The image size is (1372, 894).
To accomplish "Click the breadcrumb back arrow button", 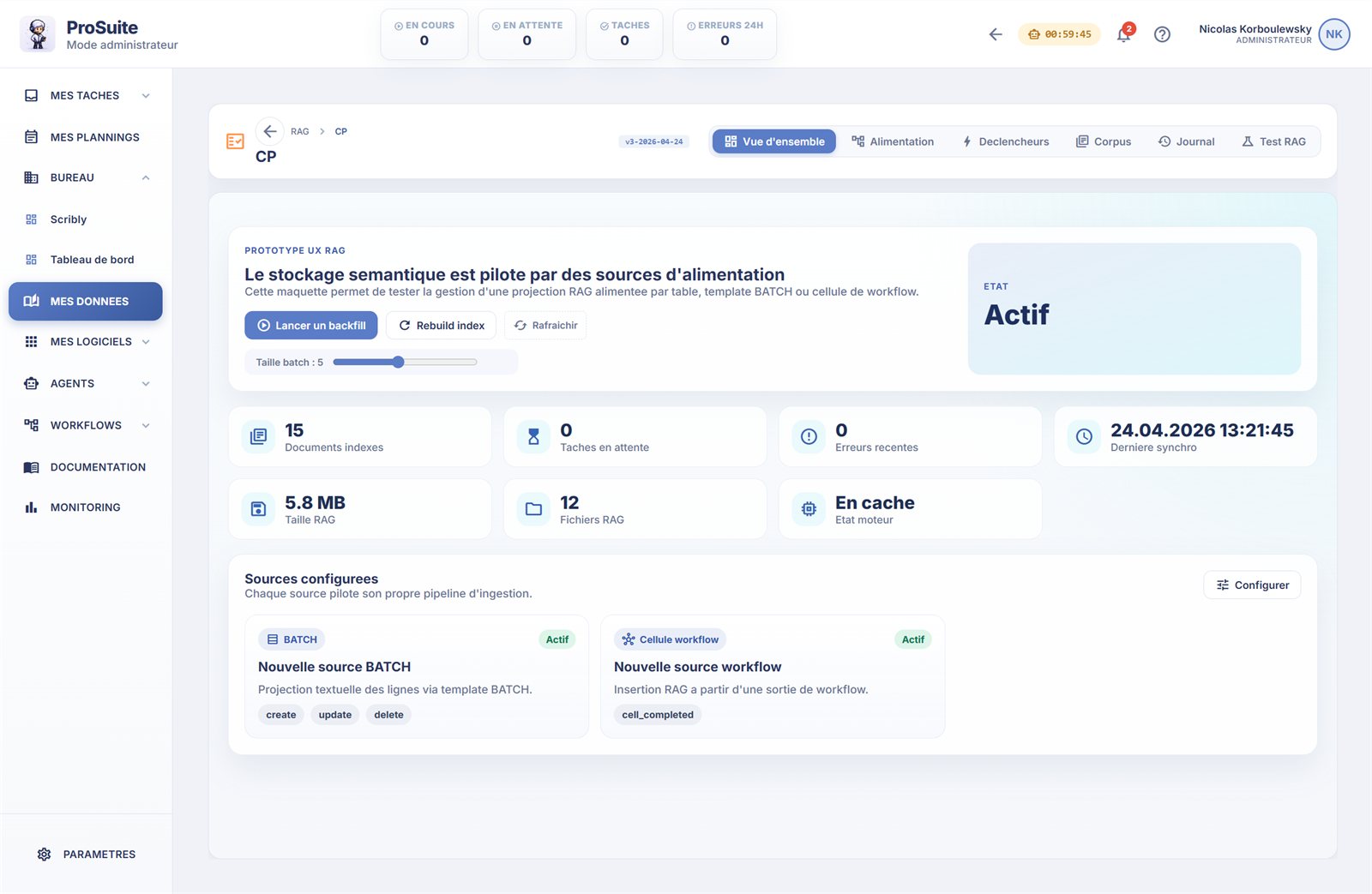I will click(269, 131).
